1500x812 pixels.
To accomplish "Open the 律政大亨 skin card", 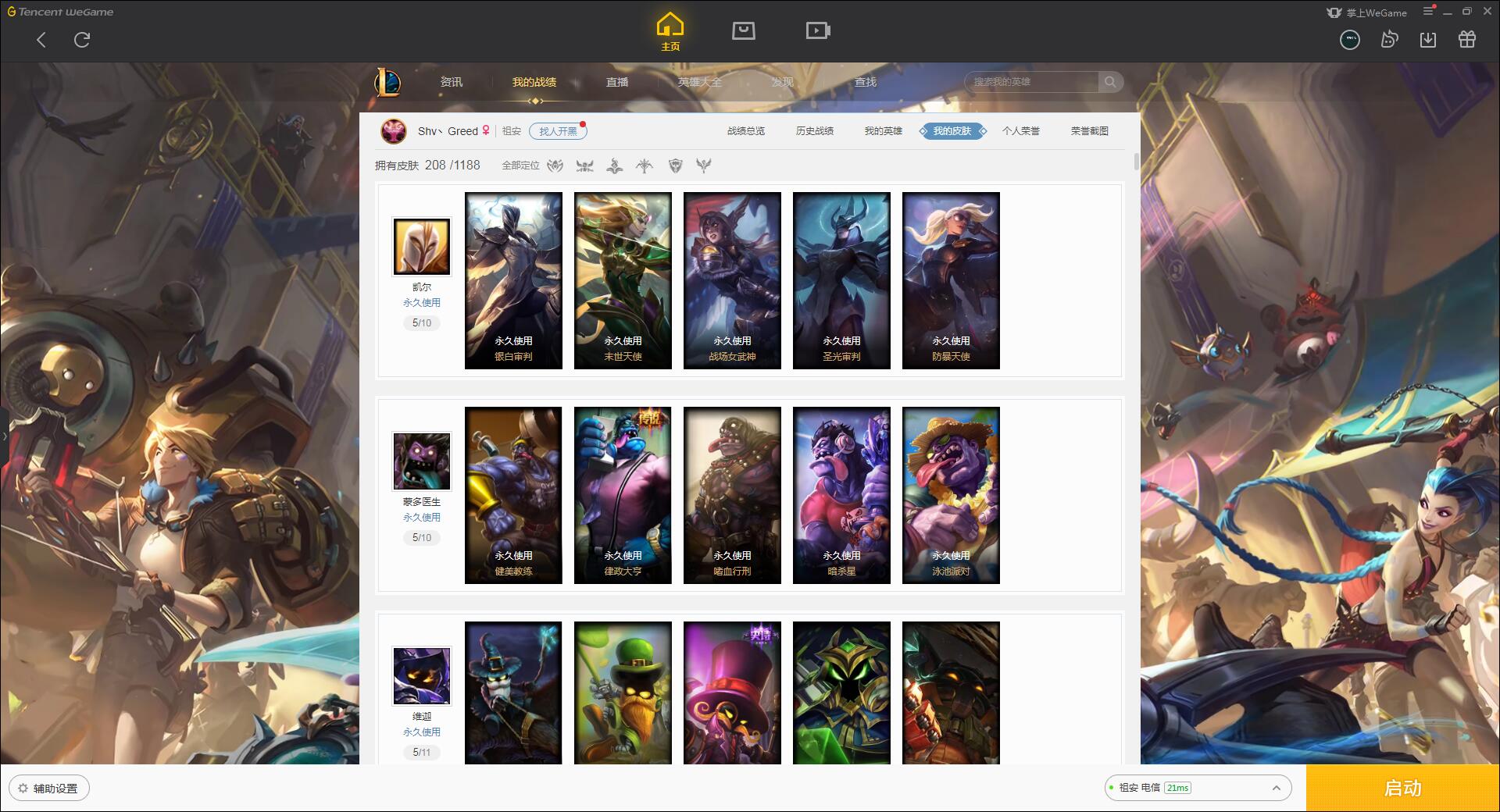I will click(623, 495).
